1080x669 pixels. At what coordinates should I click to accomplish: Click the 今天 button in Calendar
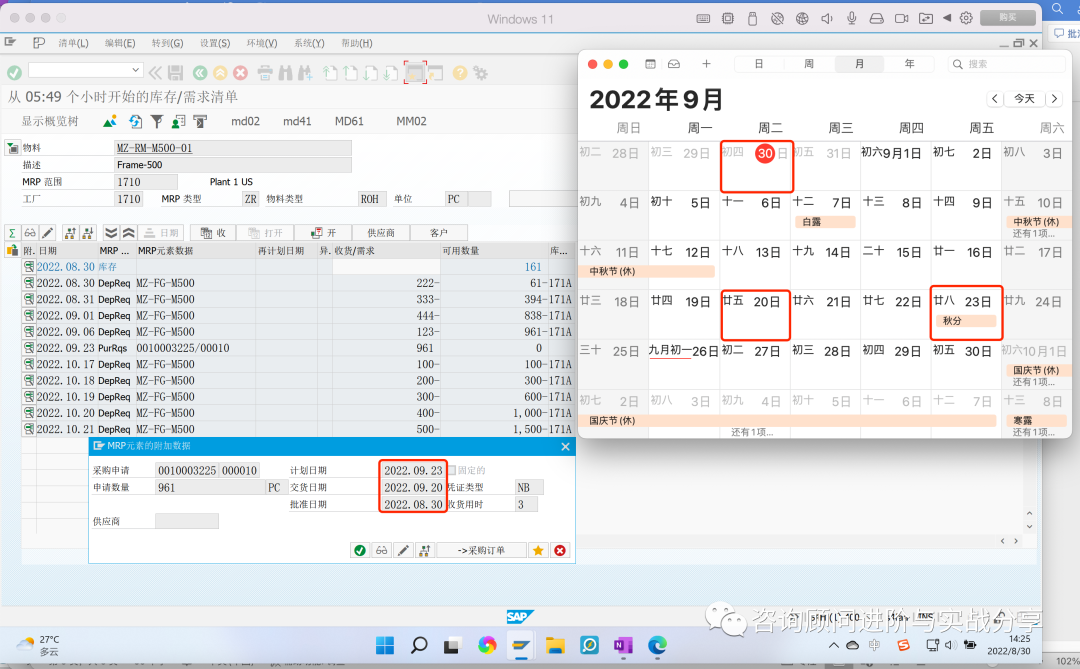(1023, 98)
